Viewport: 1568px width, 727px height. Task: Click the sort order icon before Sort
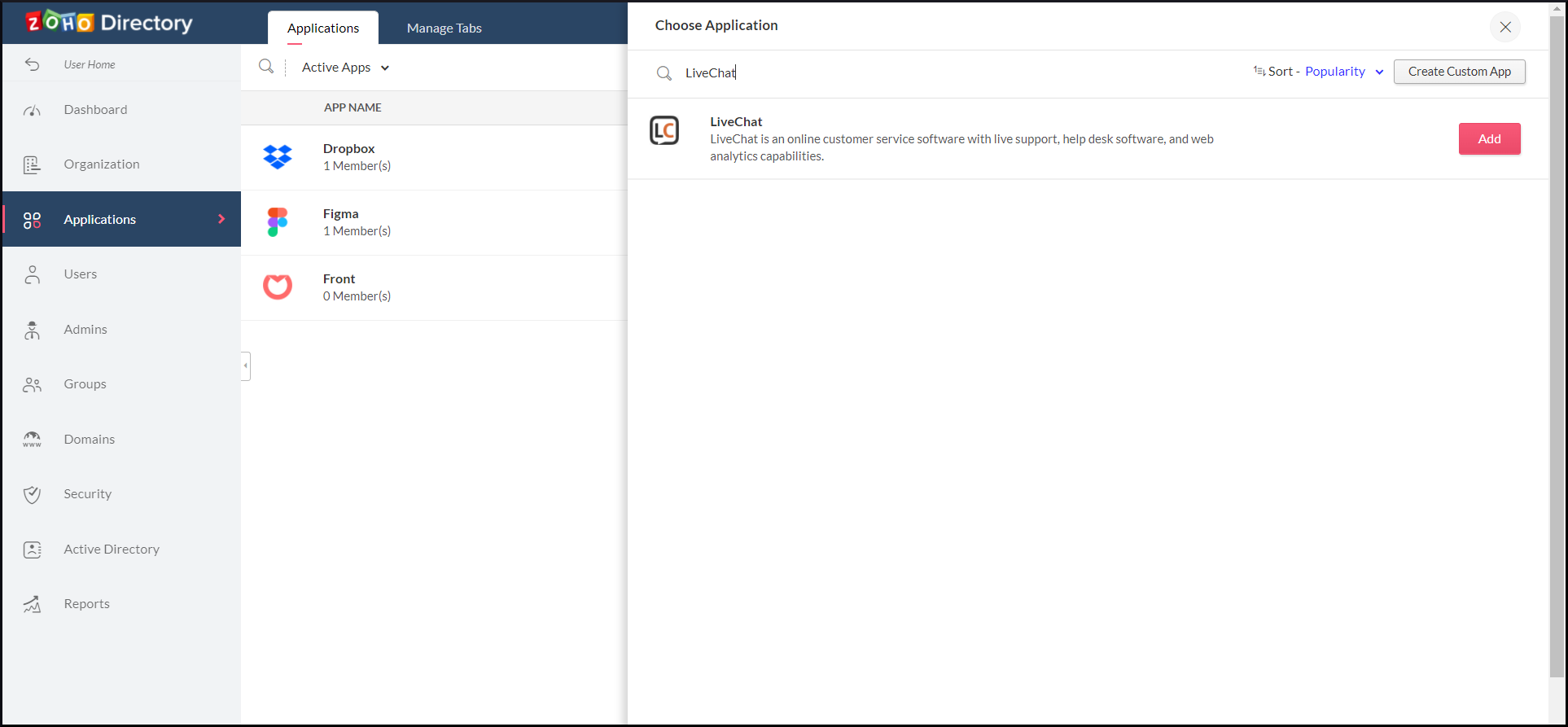point(1259,72)
